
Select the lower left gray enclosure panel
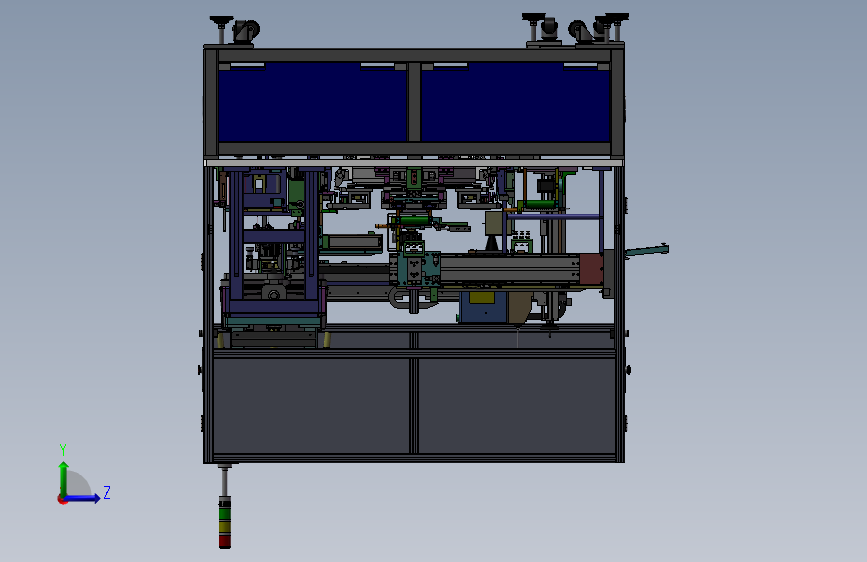coord(312,405)
